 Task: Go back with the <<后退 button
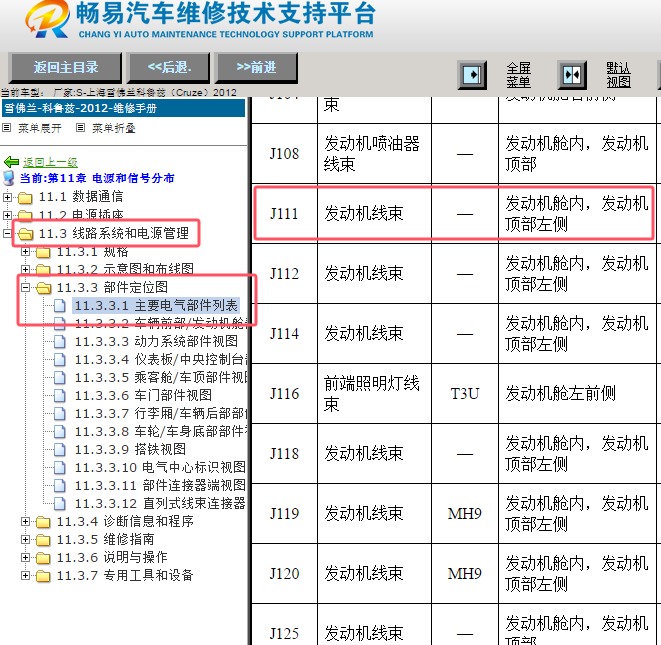click(169, 67)
